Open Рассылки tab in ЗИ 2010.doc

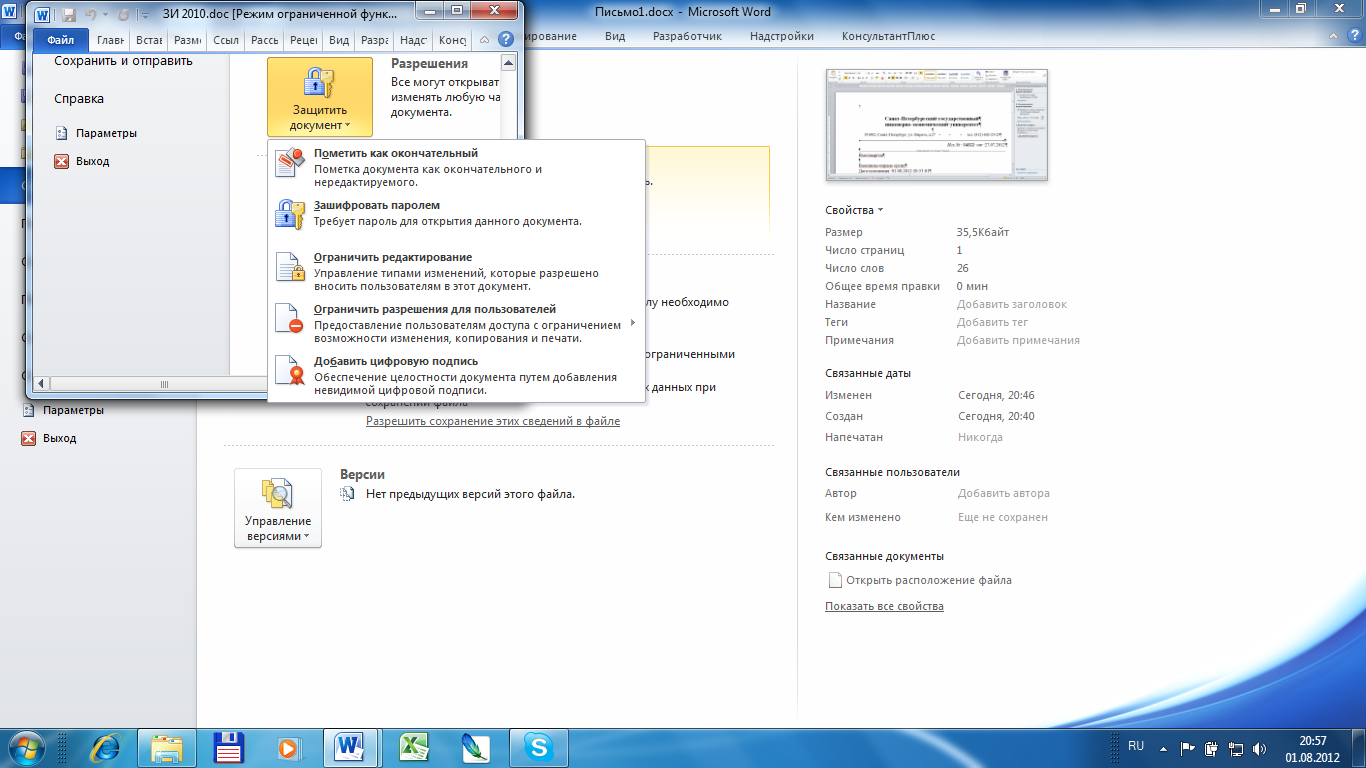pos(264,40)
